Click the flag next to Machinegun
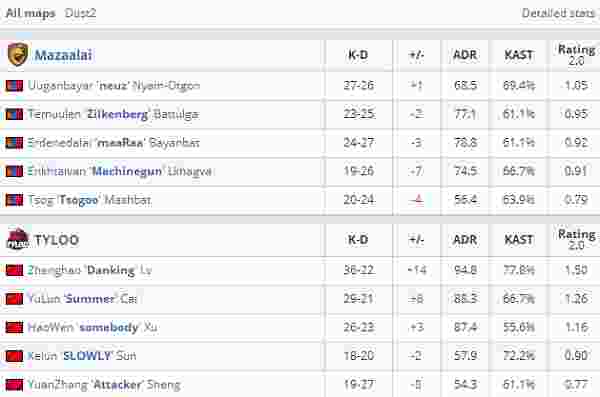 (x=15, y=171)
